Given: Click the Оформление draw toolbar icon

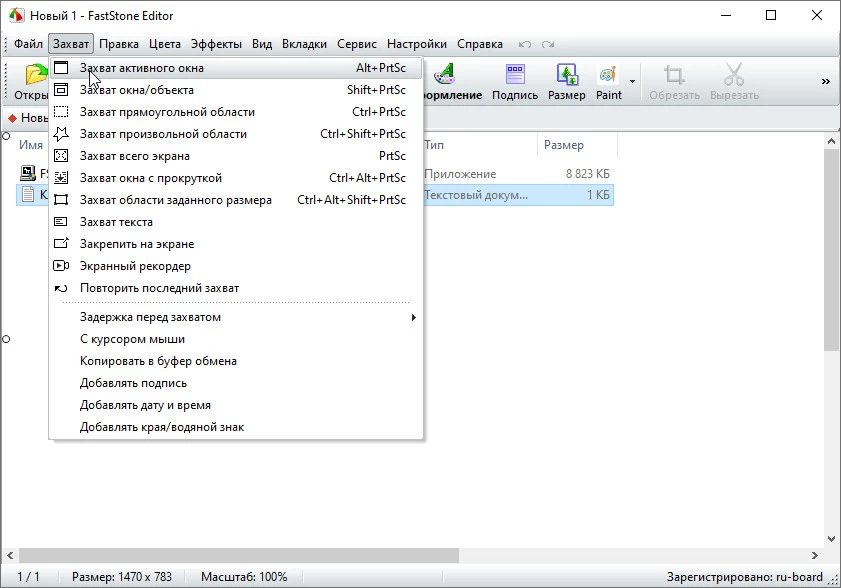Looking at the screenshot, I should coord(445,74).
